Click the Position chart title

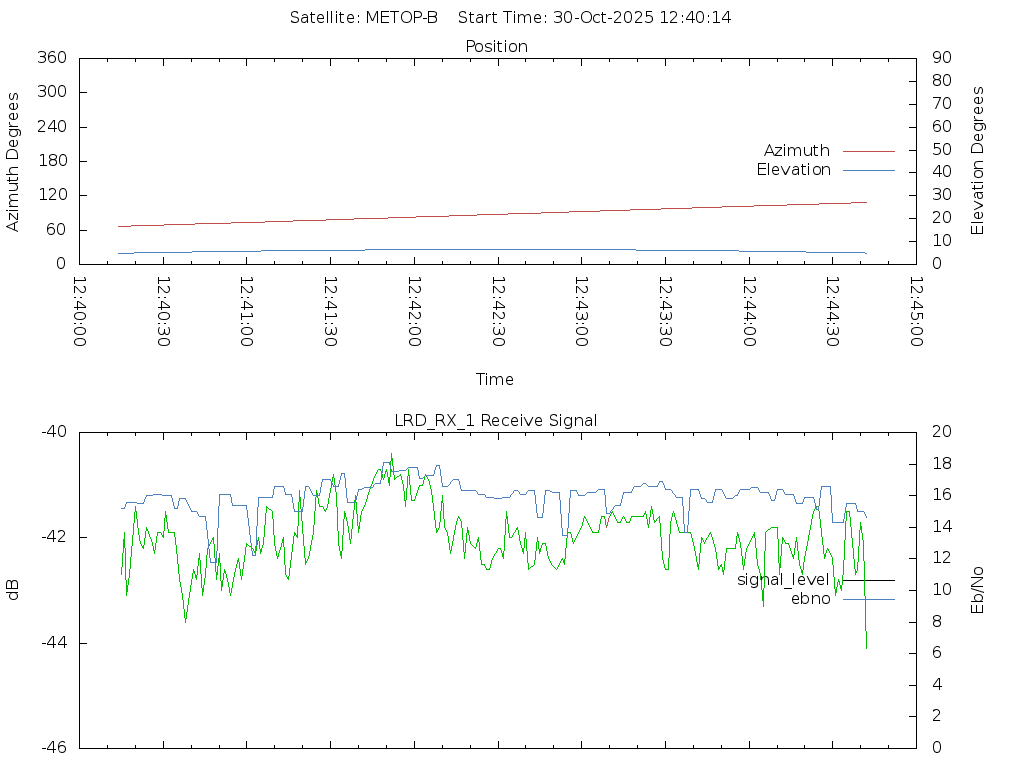pyautogui.click(x=497, y=46)
